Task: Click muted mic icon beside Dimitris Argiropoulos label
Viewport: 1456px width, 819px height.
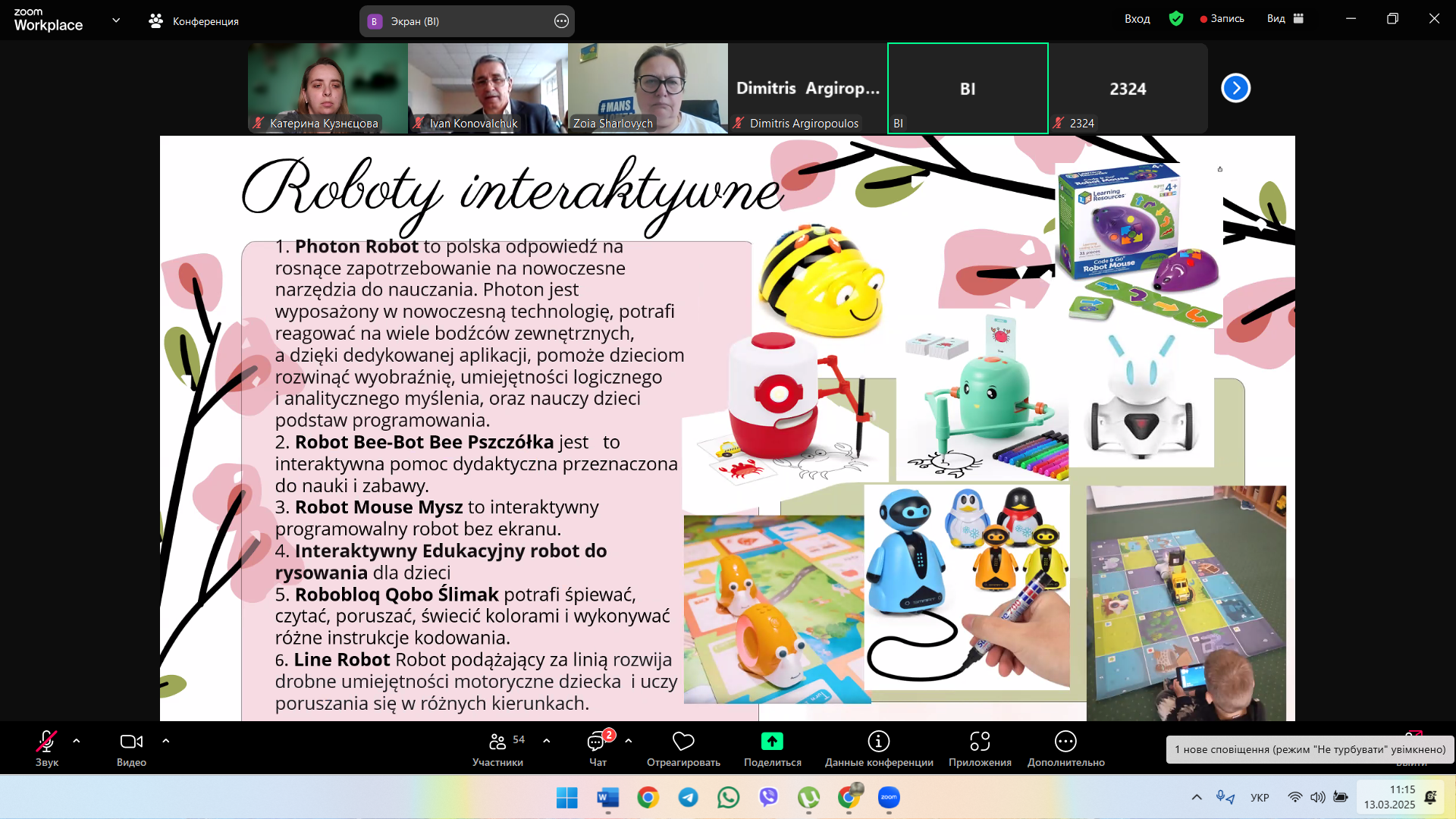Action: (x=739, y=123)
